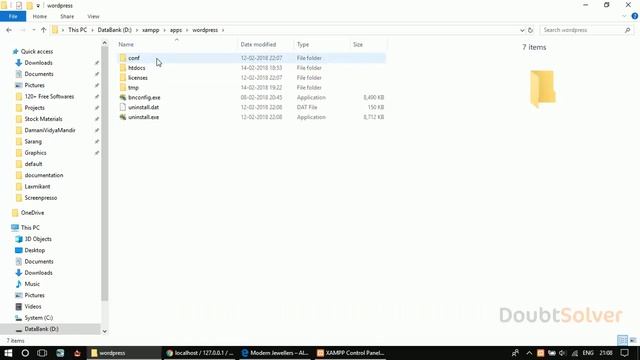Open the DamaniVidyaMandir folder

tap(50, 130)
